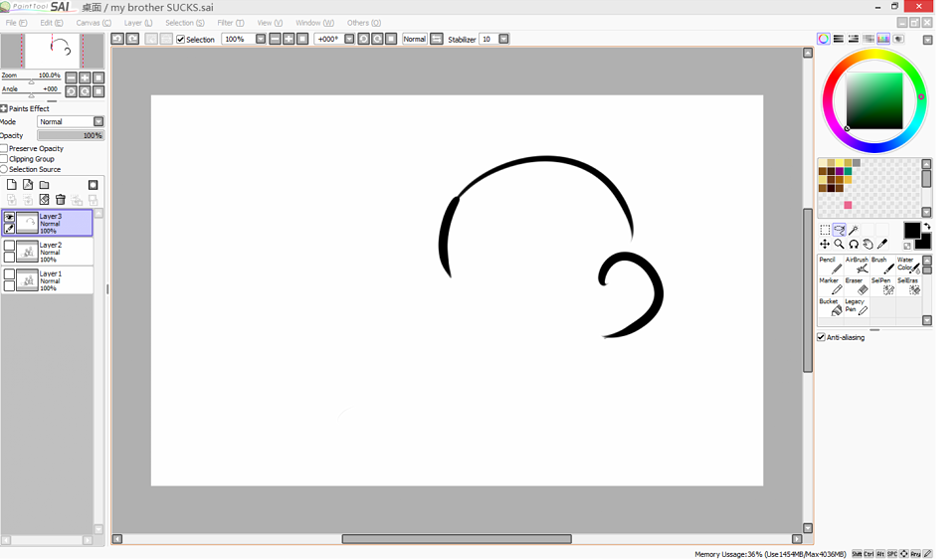Viewport: 936px width, 559px height.
Task: Expand the 100% zoom level dropdown
Action: point(260,39)
